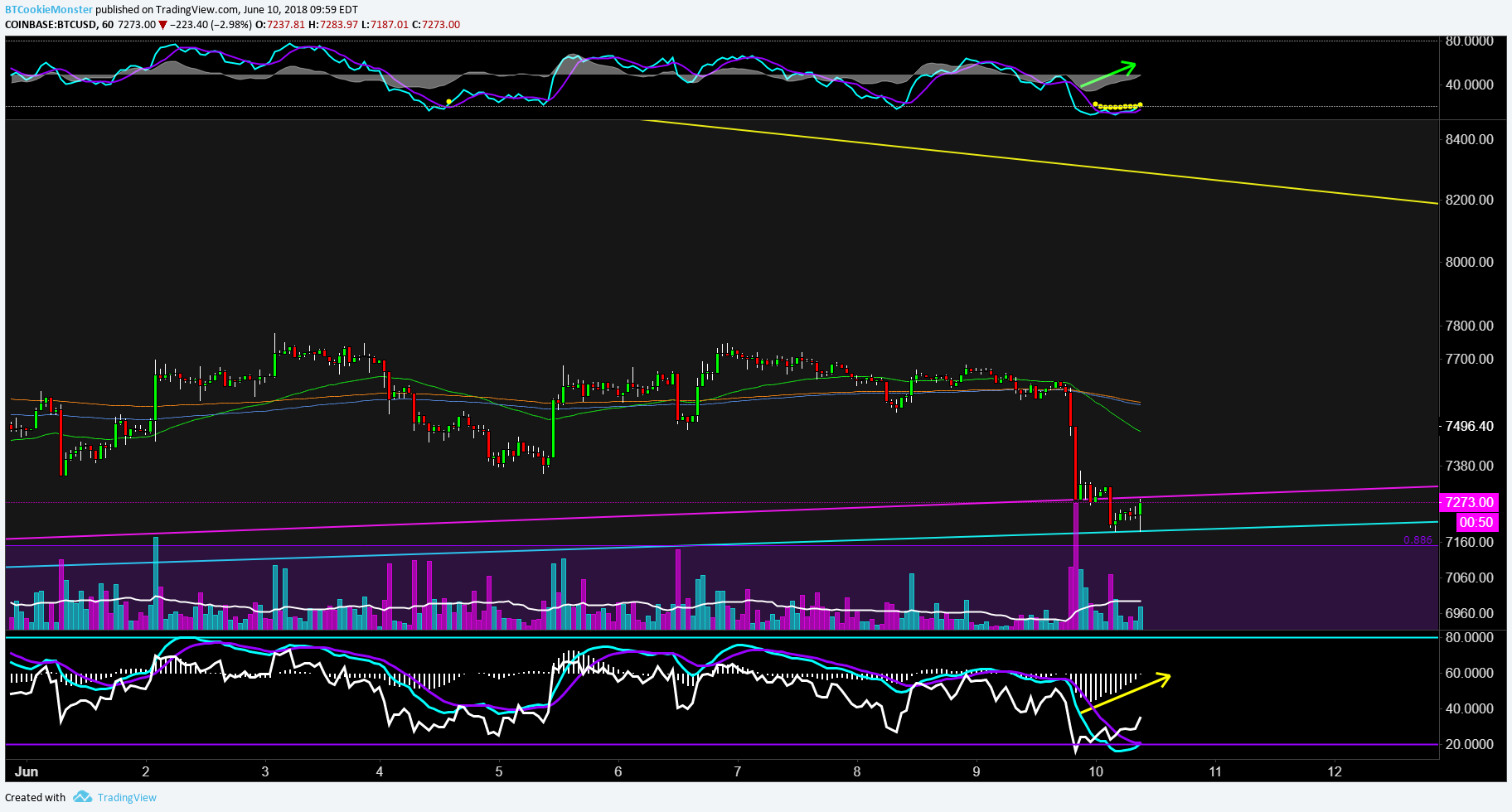
Task: Click the bottom indicator 20.0000 label
Action: pyautogui.click(x=1469, y=744)
